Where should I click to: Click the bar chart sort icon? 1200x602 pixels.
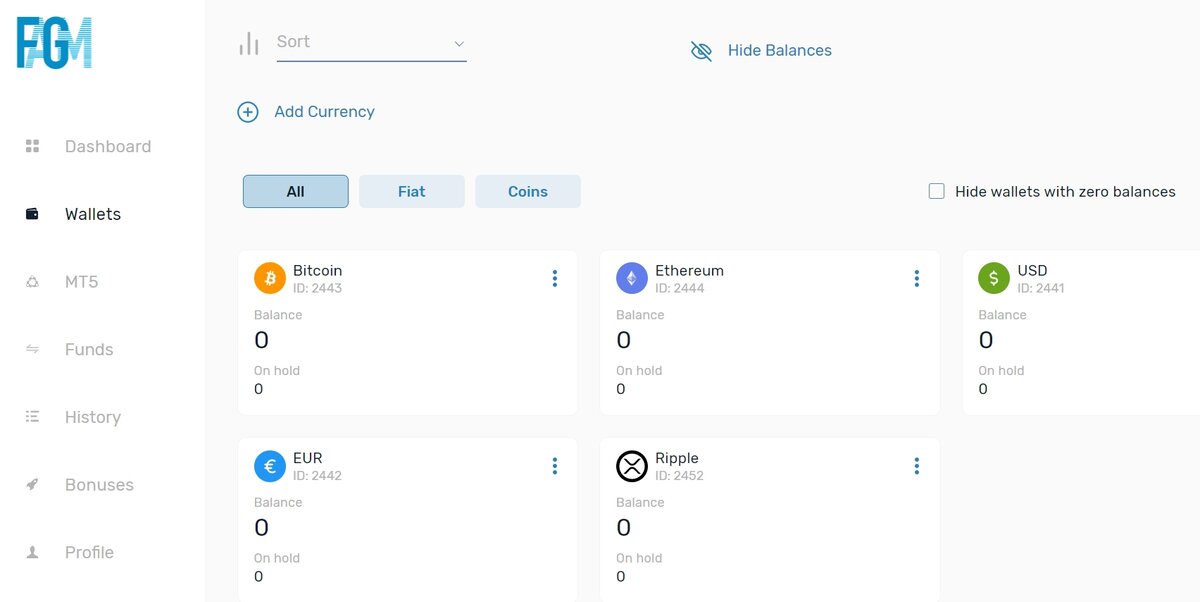coord(249,43)
